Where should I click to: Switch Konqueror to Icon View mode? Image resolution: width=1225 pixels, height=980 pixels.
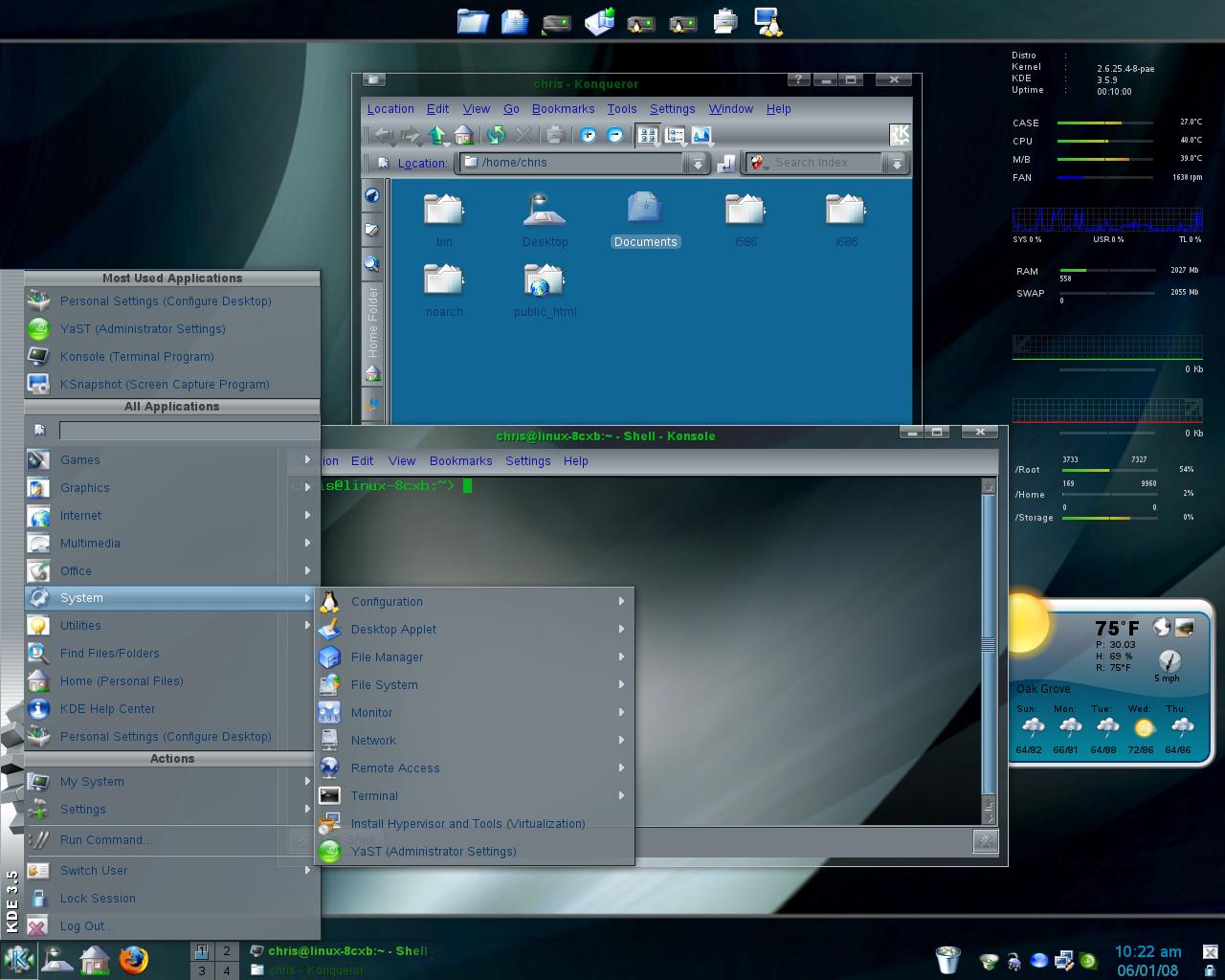(648, 135)
